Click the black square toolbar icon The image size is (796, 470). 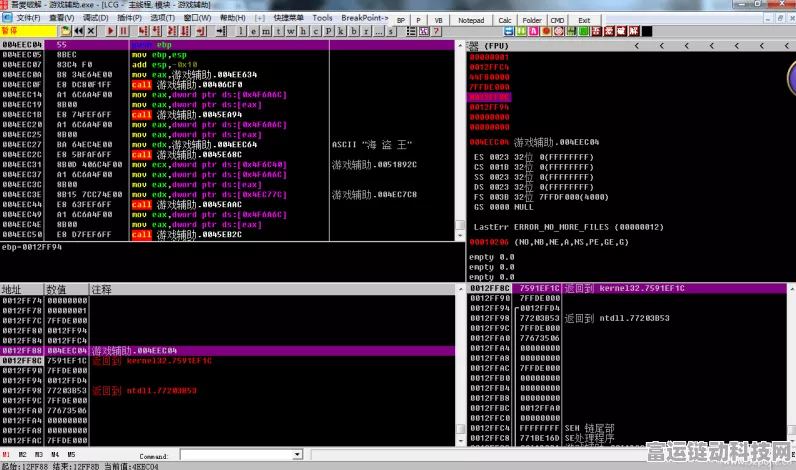647,31
